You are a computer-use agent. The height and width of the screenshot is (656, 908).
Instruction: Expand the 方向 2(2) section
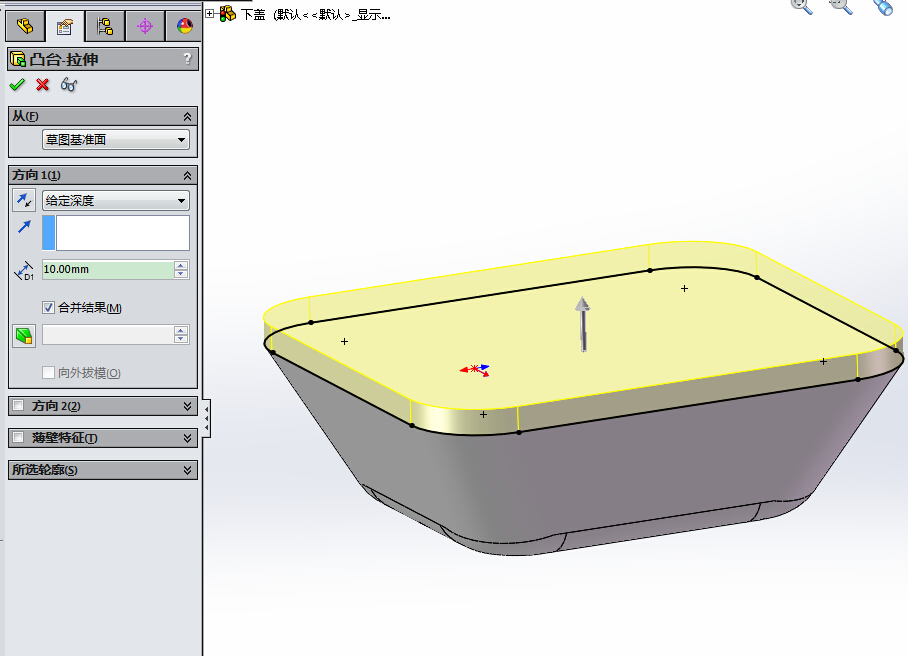pos(187,406)
